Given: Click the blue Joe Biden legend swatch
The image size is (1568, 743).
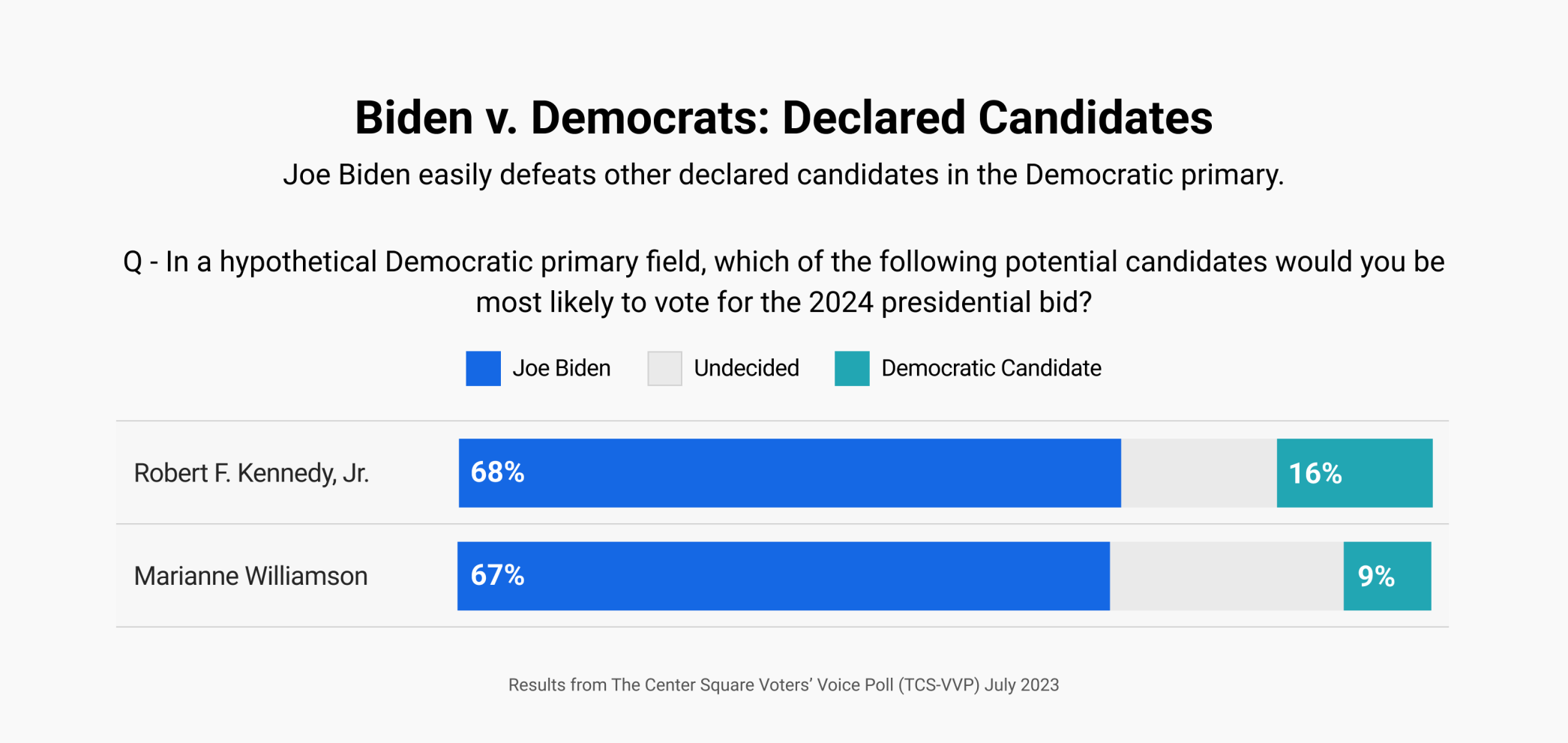Looking at the screenshot, I should point(483,368).
